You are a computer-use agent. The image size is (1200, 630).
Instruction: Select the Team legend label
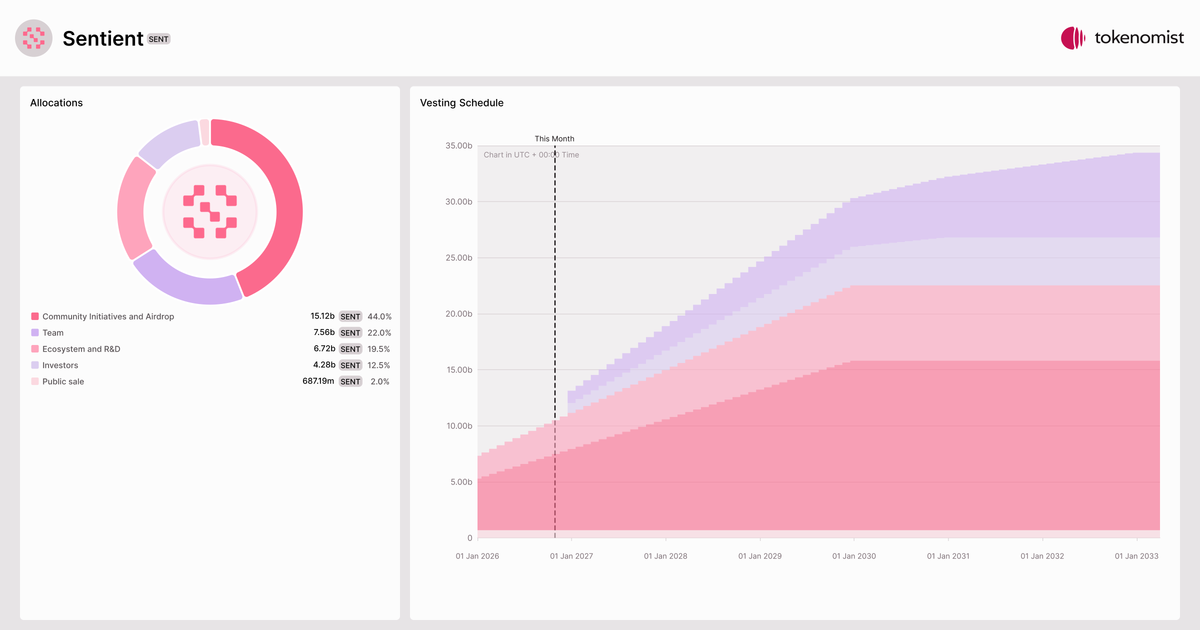coord(53,333)
